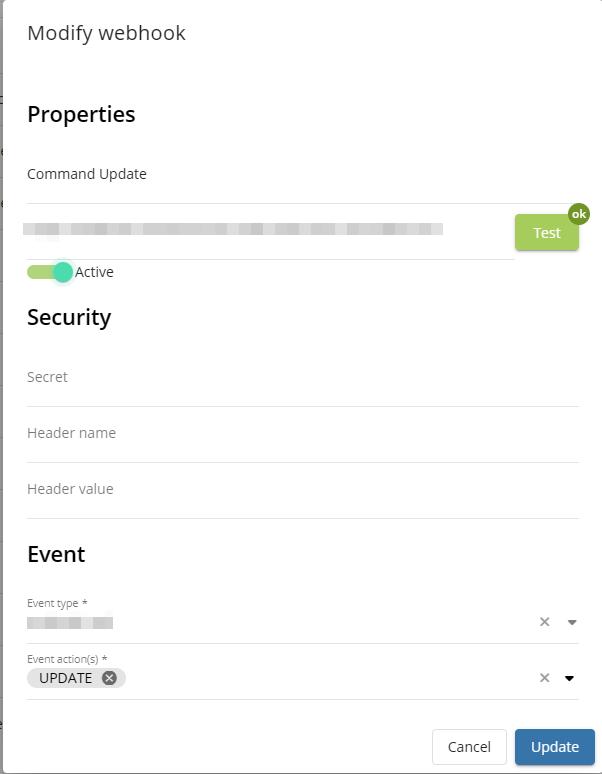Remove the UPDATE chip from event actions

[109, 678]
